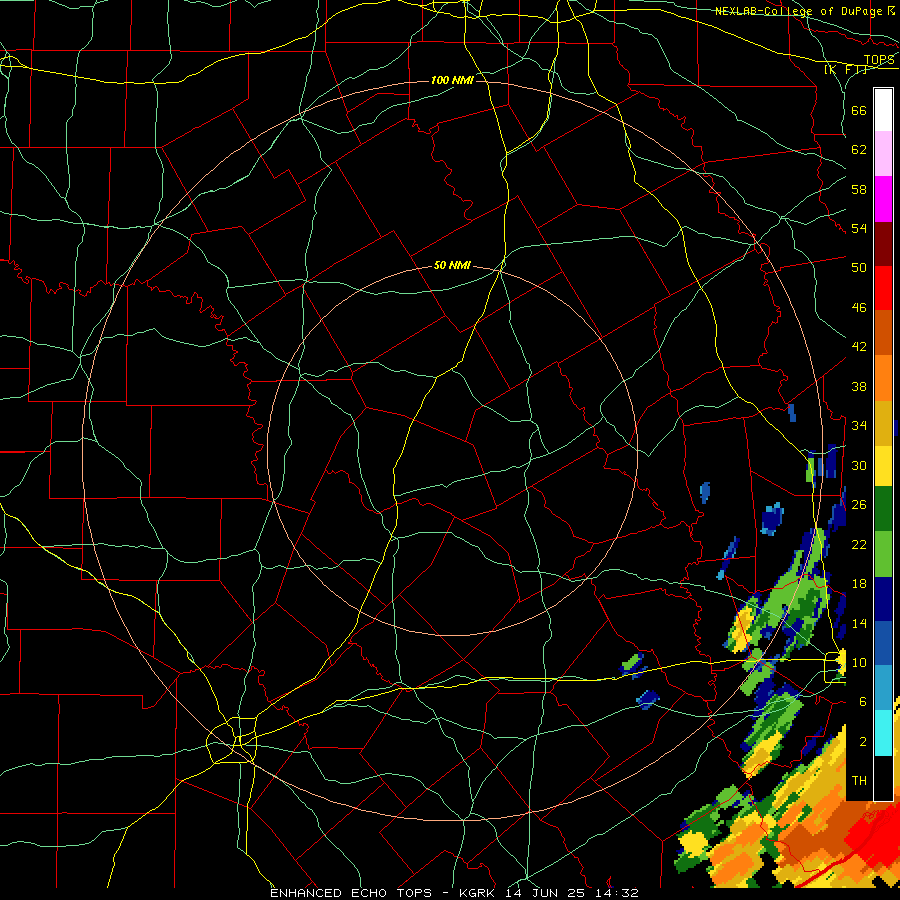The image size is (900, 900).
Task: Click the 'TOPS' legend title
Action: [879, 60]
